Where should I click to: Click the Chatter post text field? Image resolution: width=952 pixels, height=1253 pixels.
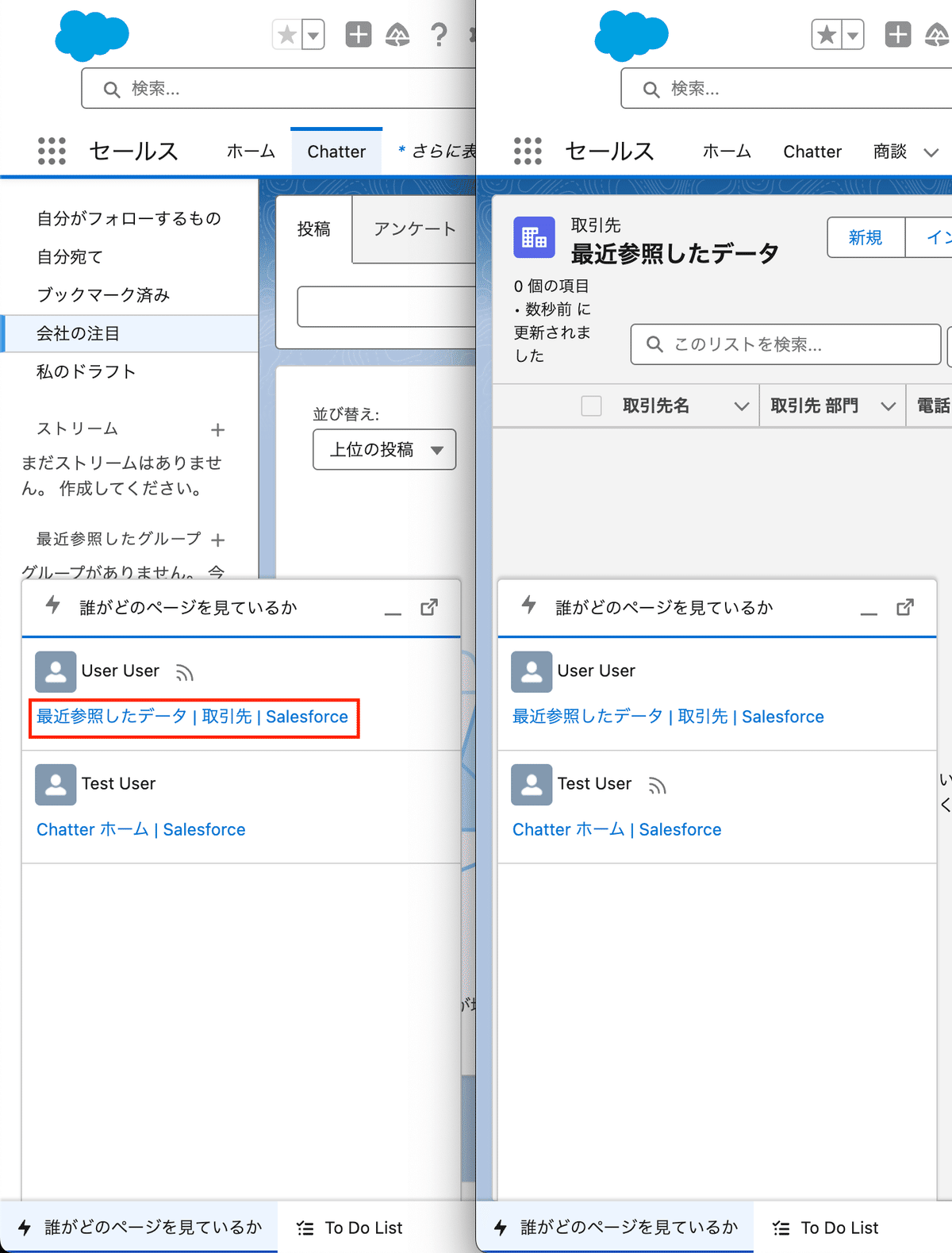[x=386, y=306]
